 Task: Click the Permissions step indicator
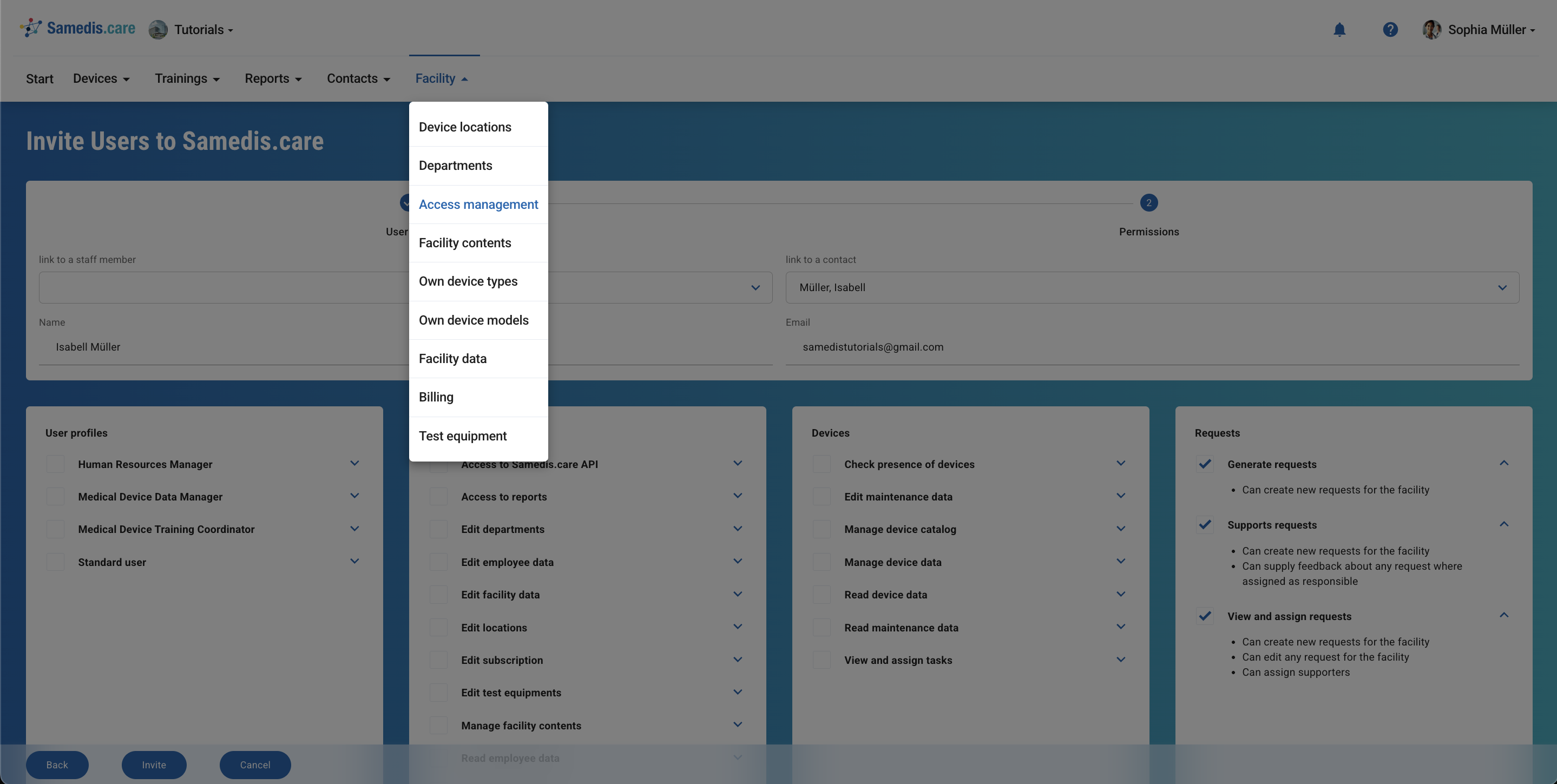pyautogui.click(x=1148, y=203)
